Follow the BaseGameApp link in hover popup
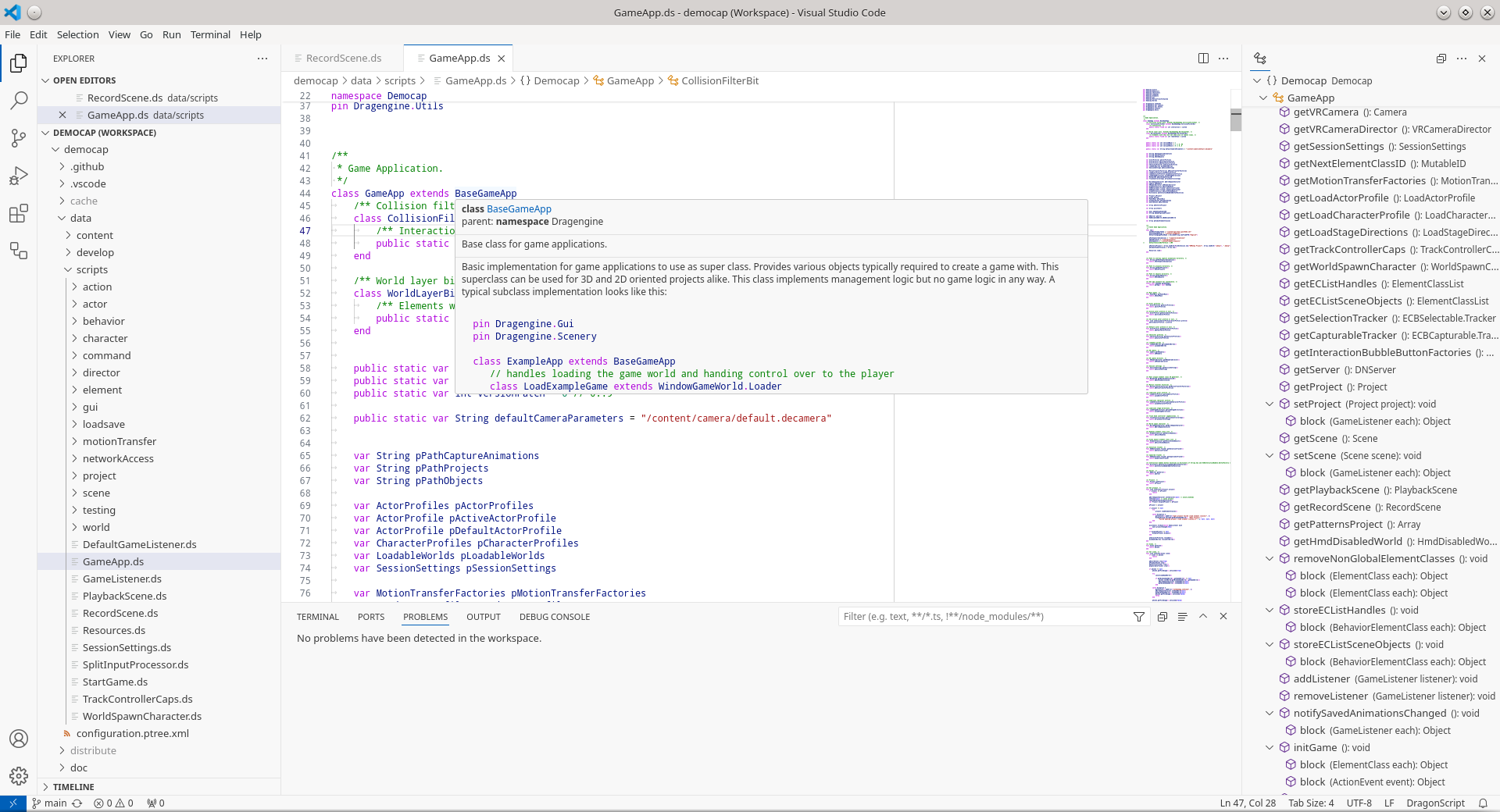1500x812 pixels. coord(519,209)
